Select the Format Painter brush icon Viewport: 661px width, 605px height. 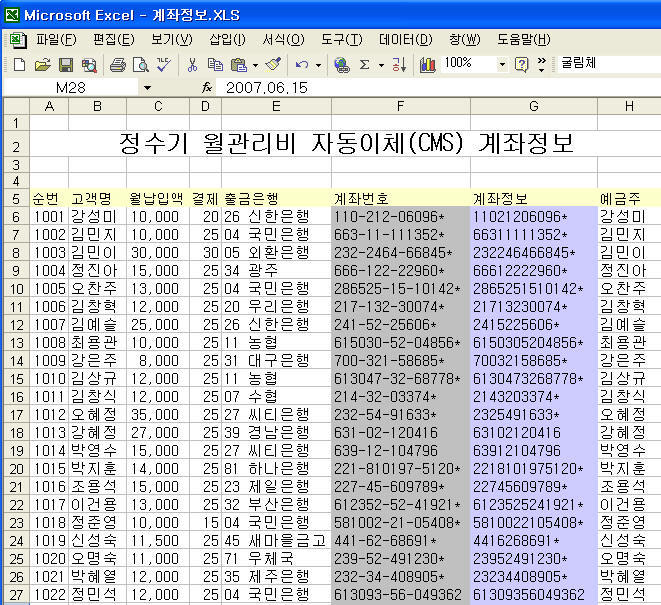click(x=273, y=65)
